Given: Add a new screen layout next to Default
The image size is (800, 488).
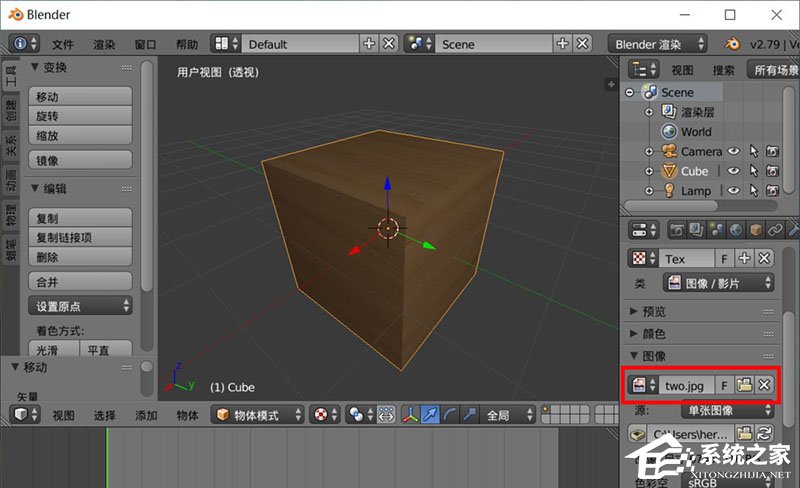Looking at the screenshot, I should 369,44.
